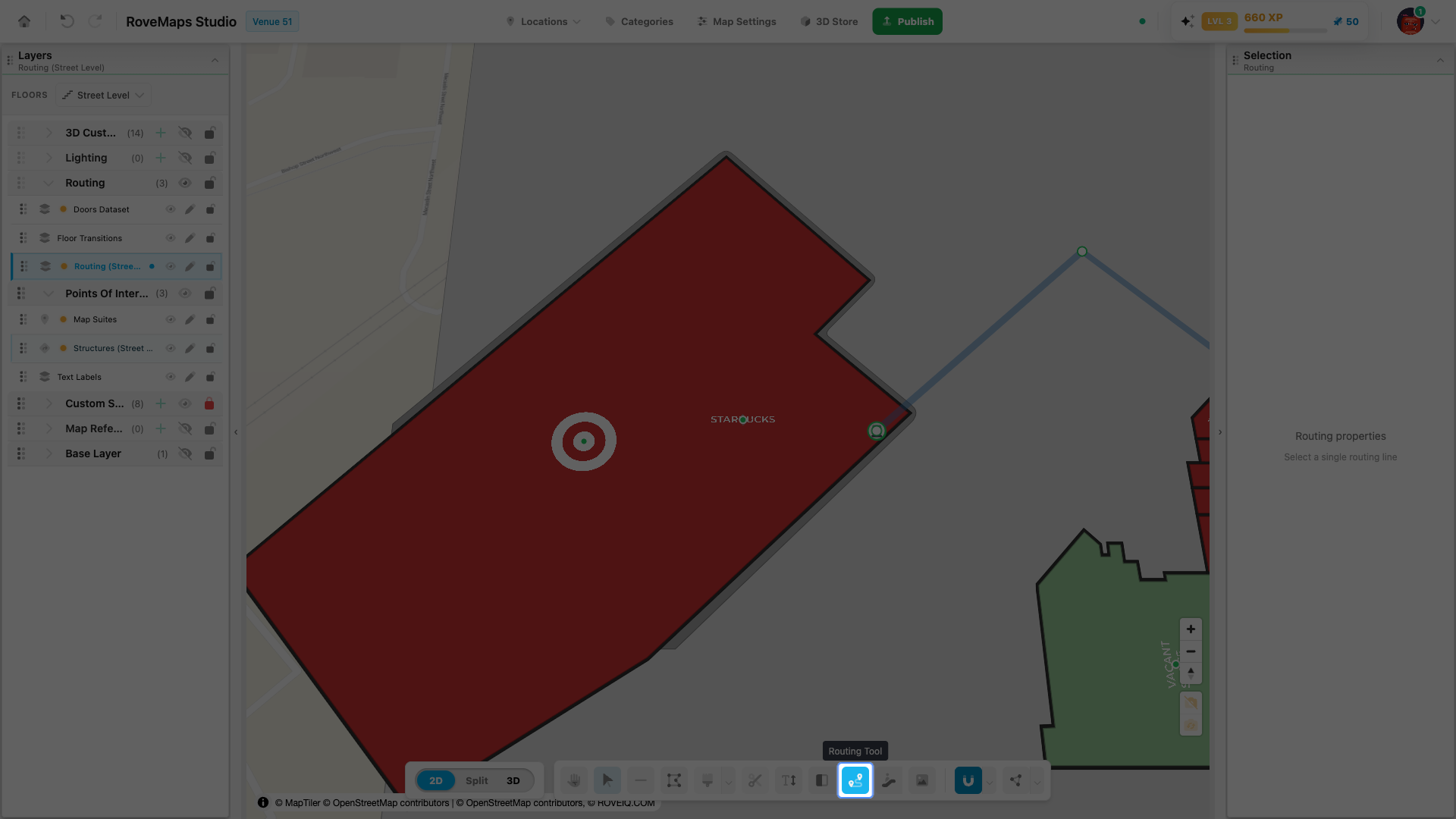Add a layer to Custom S... group
The image size is (1456, 819).
[161, 403]
